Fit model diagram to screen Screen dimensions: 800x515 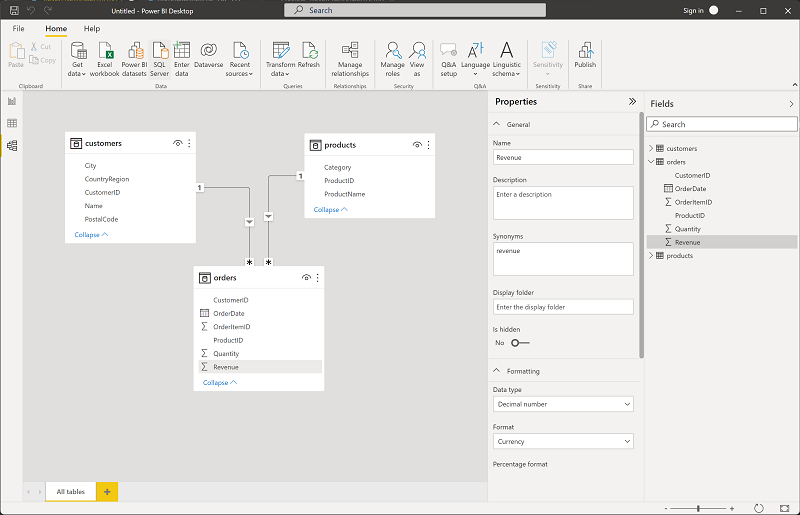pyautogui.click(x=785, y=508)
